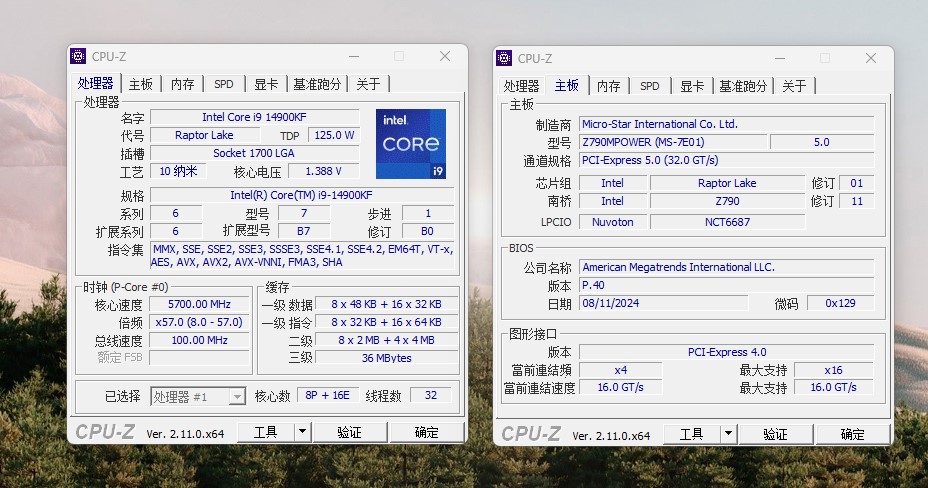
Task: Open the SPD tab in the right window
Action: coord(650,86)
